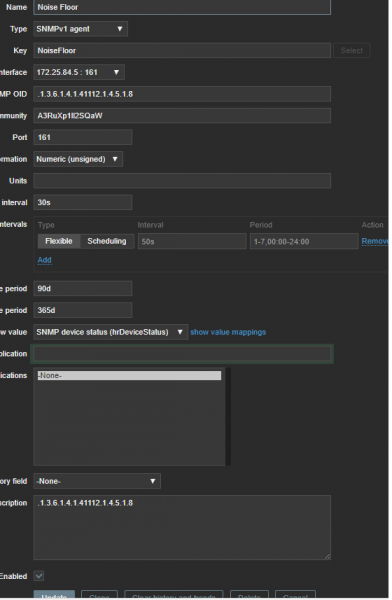This screenshot has height=600, width=392.
Task: Click the Port field containing 161
Action: pyautogui.click(x=83, y=137)
